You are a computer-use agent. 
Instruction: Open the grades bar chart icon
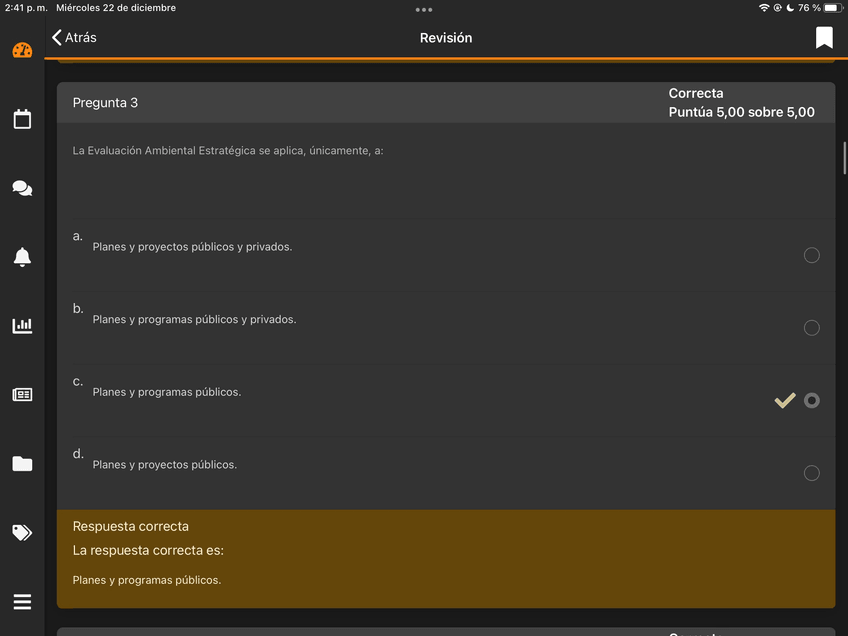(x=22, y=326)
